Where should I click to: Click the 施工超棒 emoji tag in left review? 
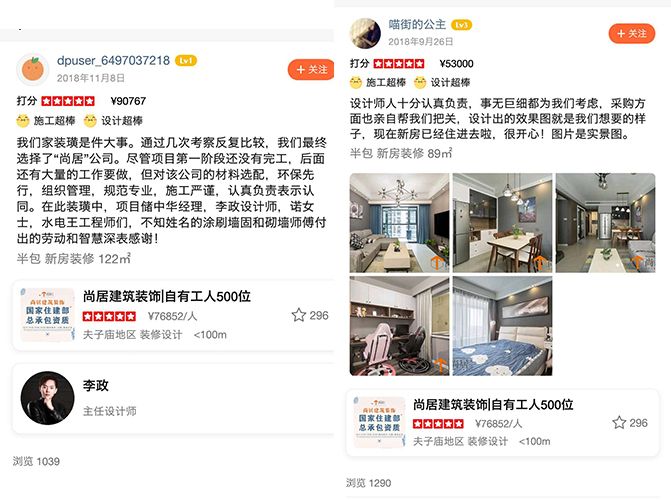tap(46, 121)
